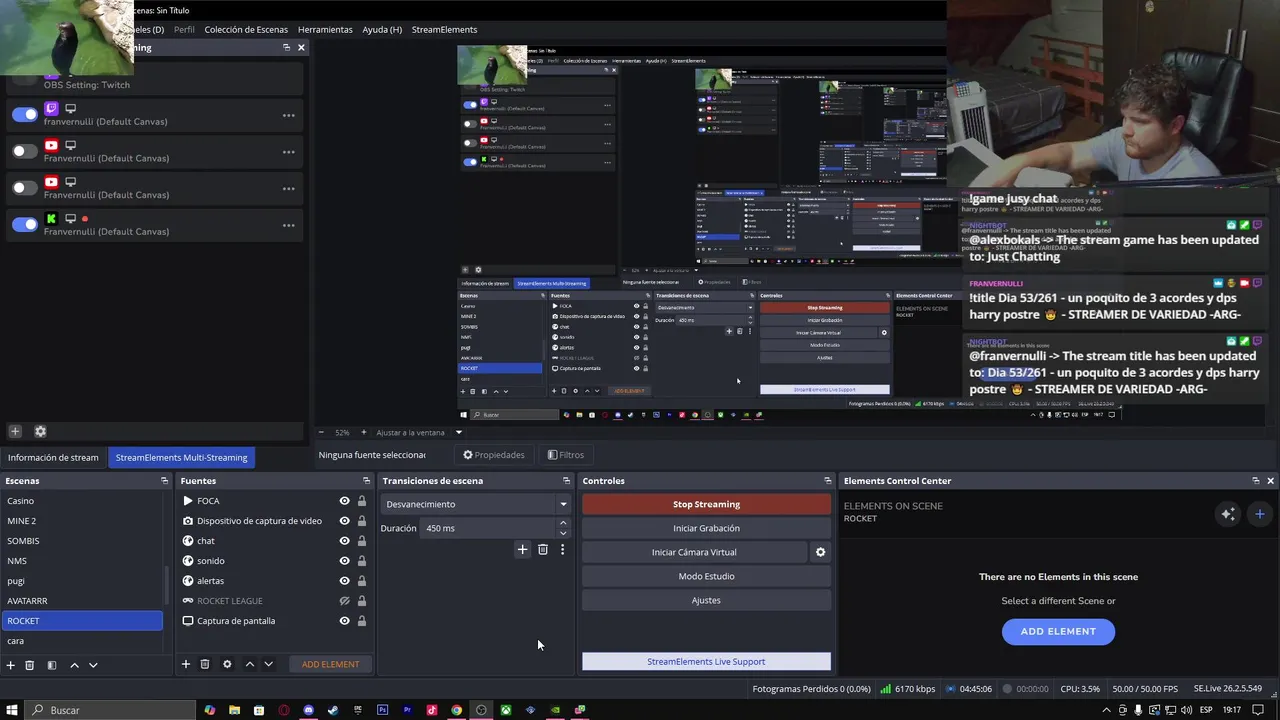Click the orange ADD ELEMENT button in Fuentes
Viewport: 1280px width, 720px height.
(330, 664)
